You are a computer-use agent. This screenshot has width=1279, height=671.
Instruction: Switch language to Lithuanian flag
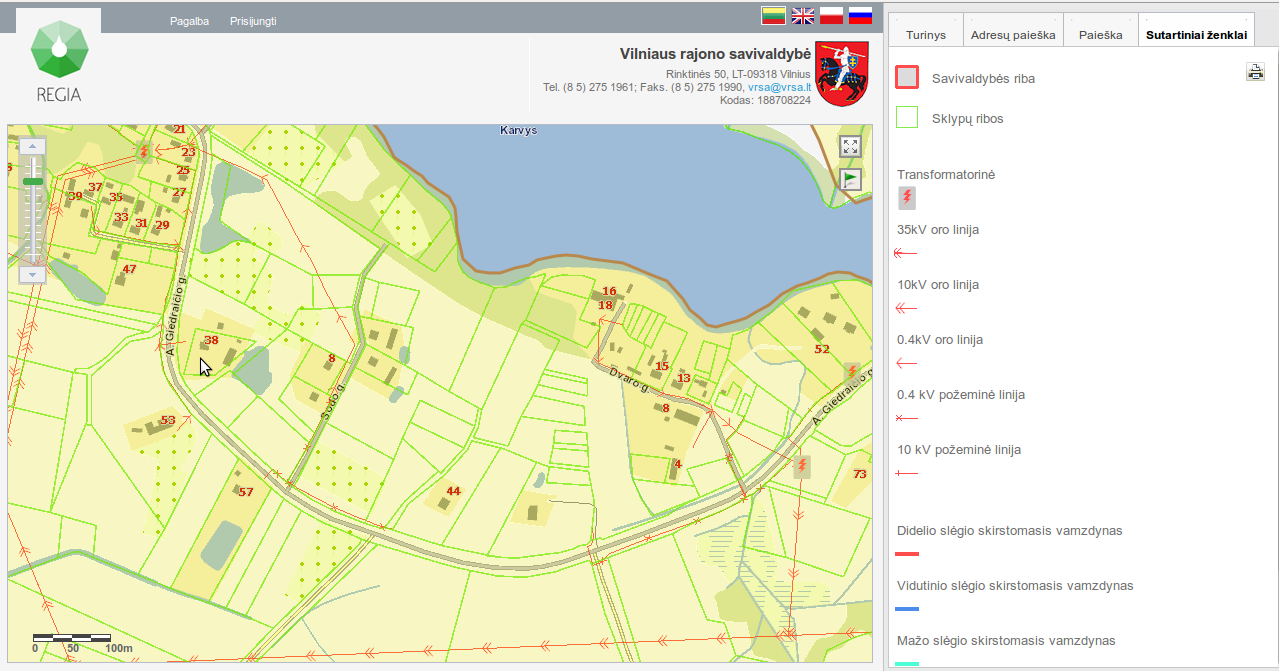[x=774, y=15]
